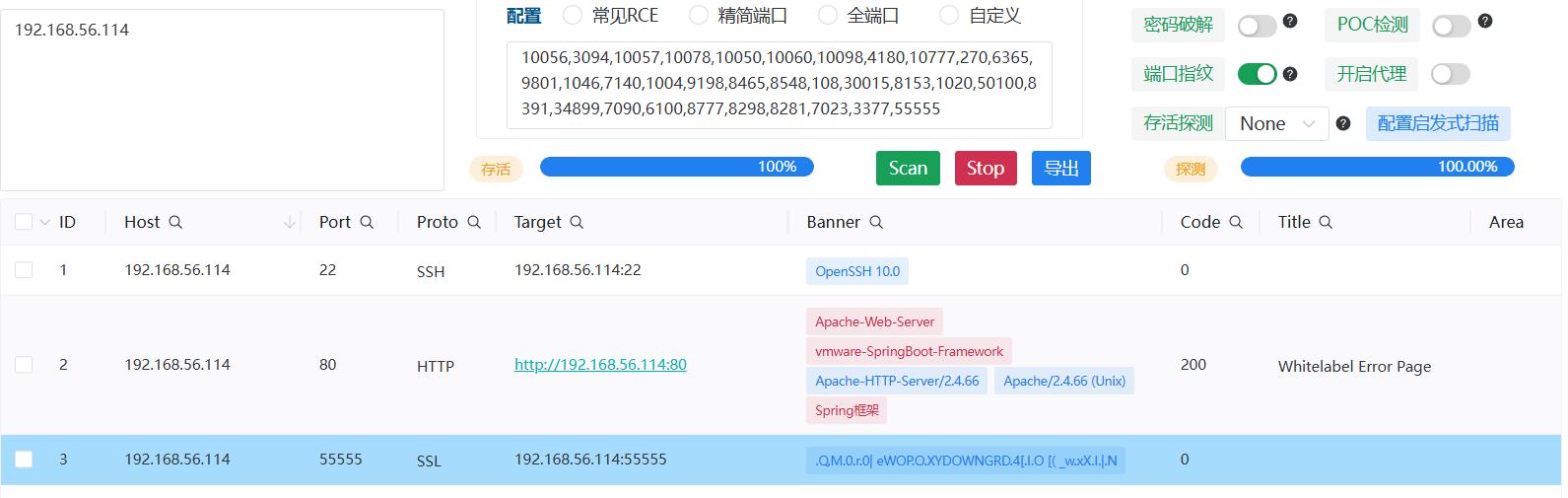Click the SSH proto cell

[x=431, y=271]
